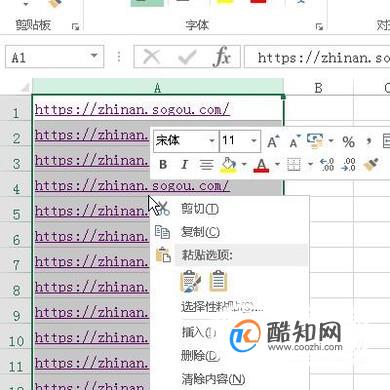Apply the red font color button
The width and height of the screenshot is (390, 390).
pos(261,165)
